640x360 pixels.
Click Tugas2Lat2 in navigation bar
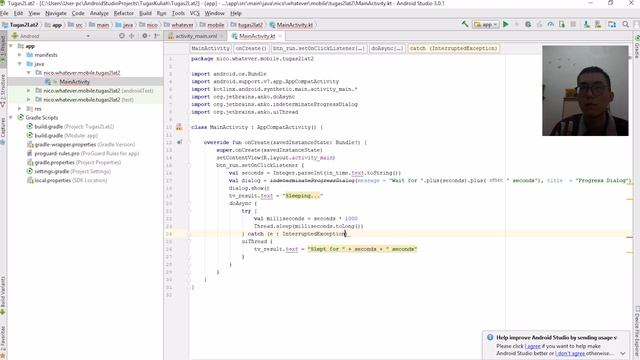coord(20,25)
